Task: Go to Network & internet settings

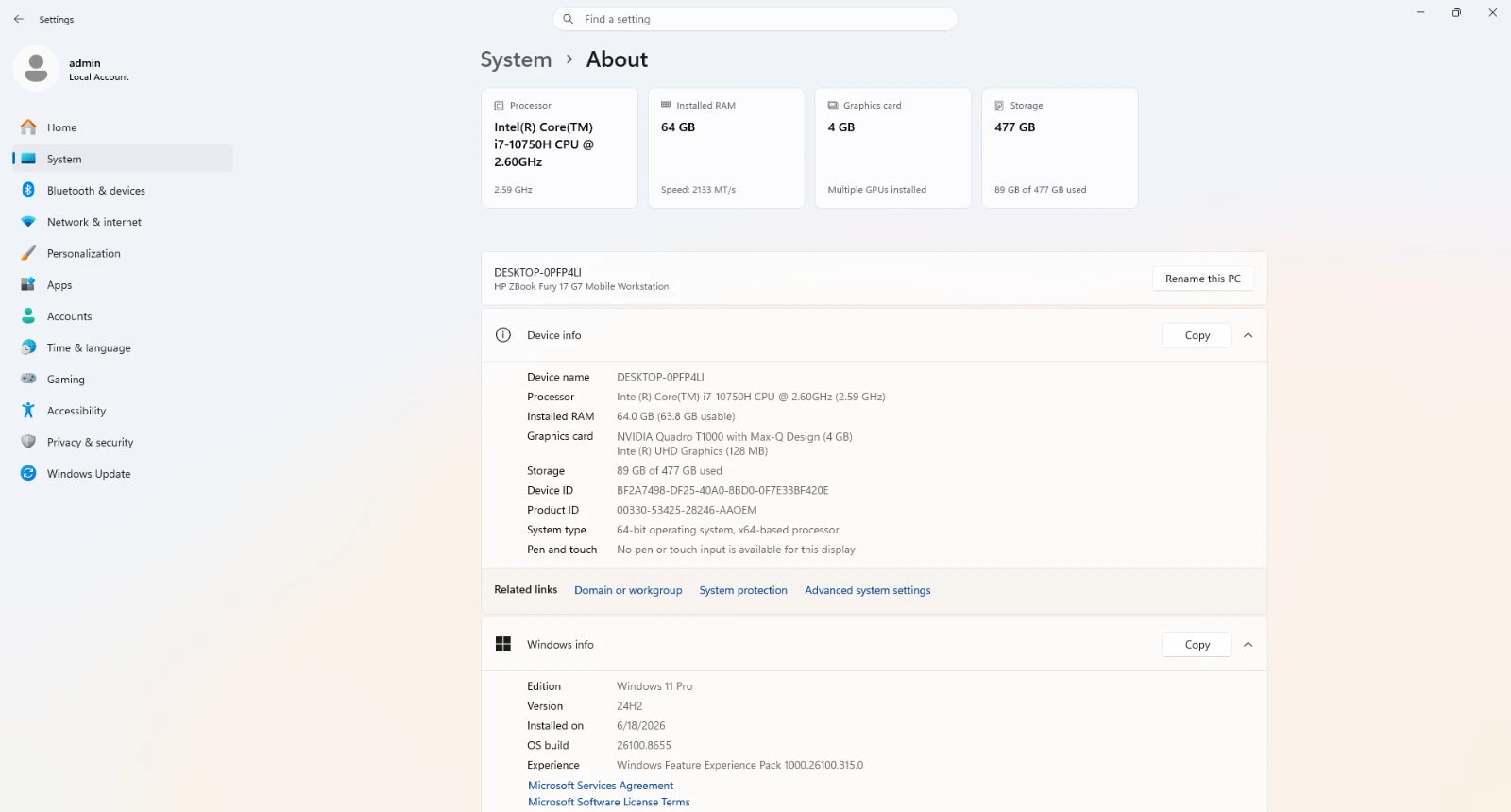Action: (x=123, y=222)
